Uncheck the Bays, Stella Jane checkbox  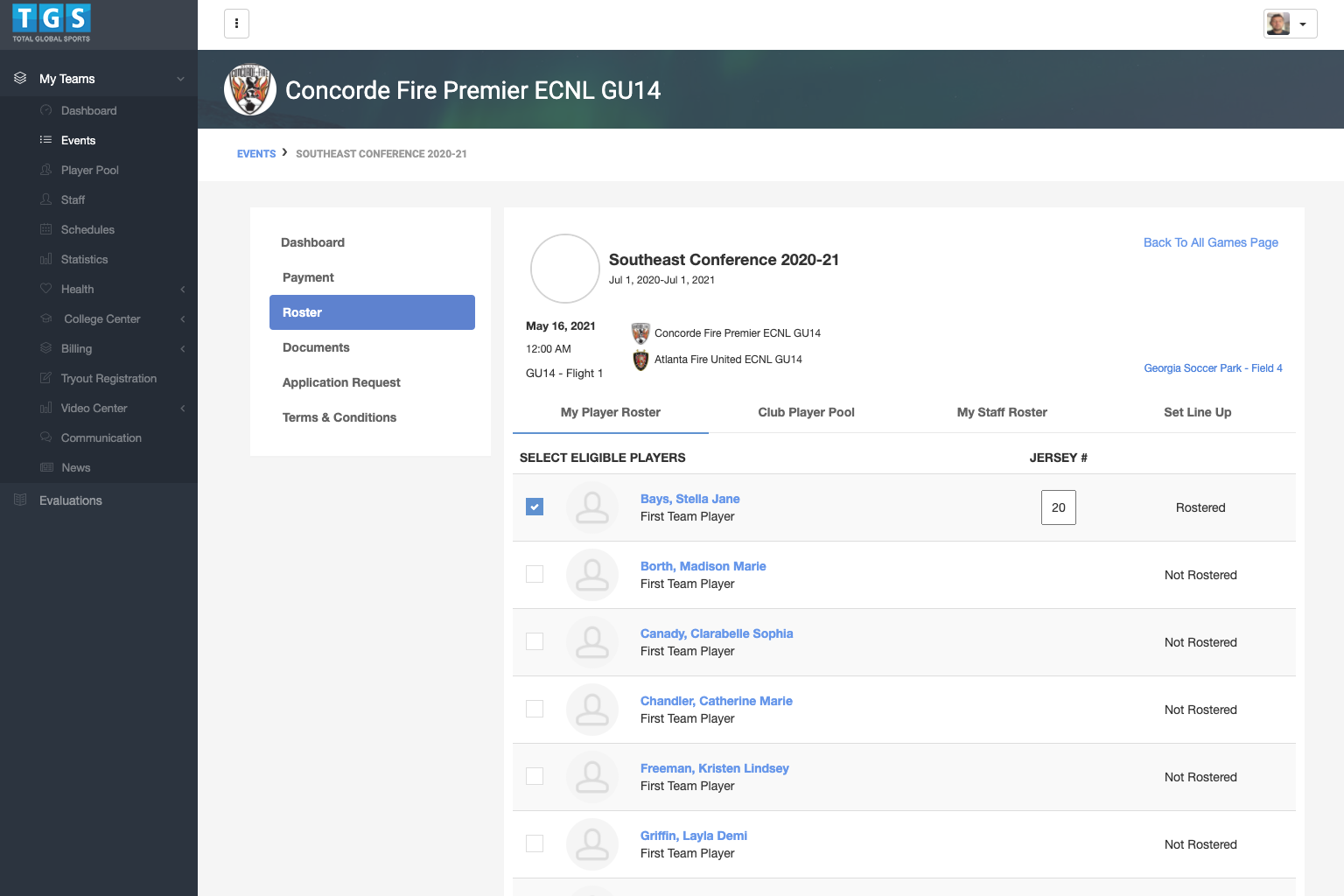tap(535, 507)
